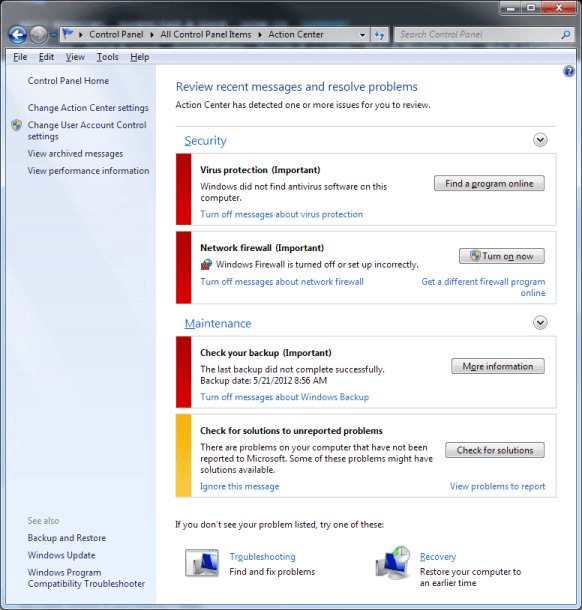
Task: Open the Help menu
Action: point(140,57)
